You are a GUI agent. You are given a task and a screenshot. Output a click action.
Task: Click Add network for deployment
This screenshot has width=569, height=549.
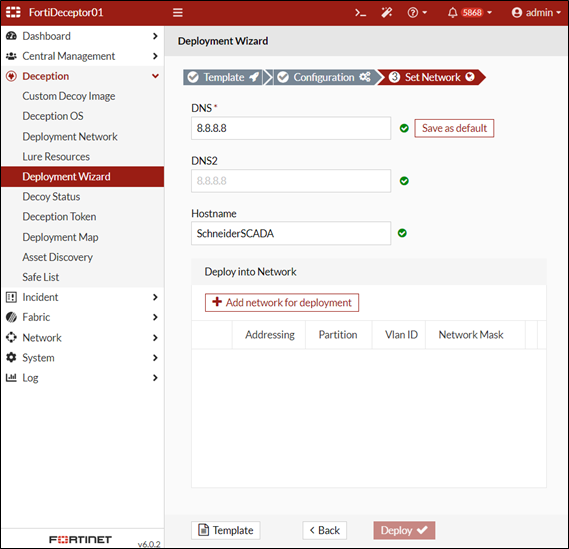282,303
